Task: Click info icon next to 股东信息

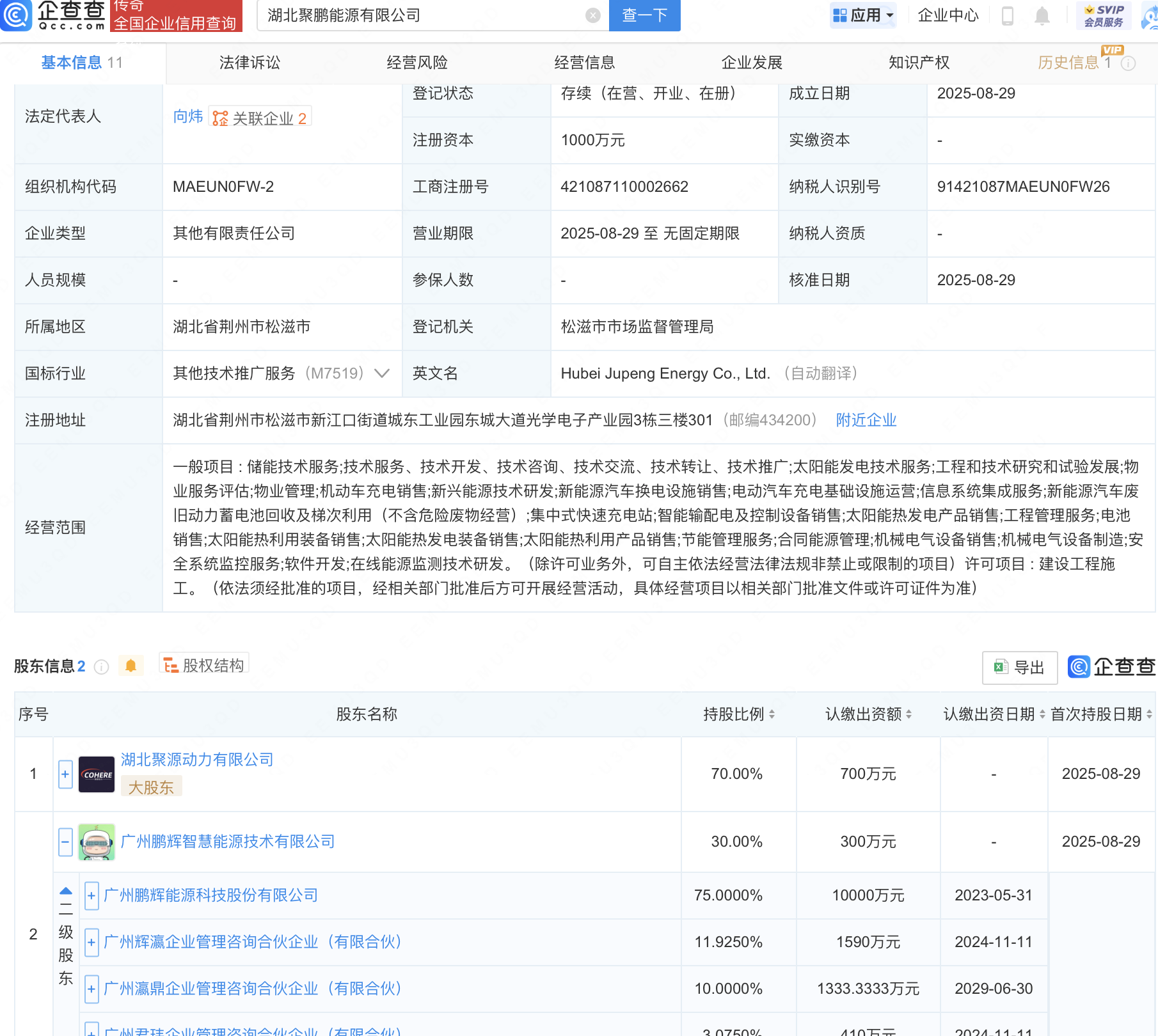Action: coord(101,667)
